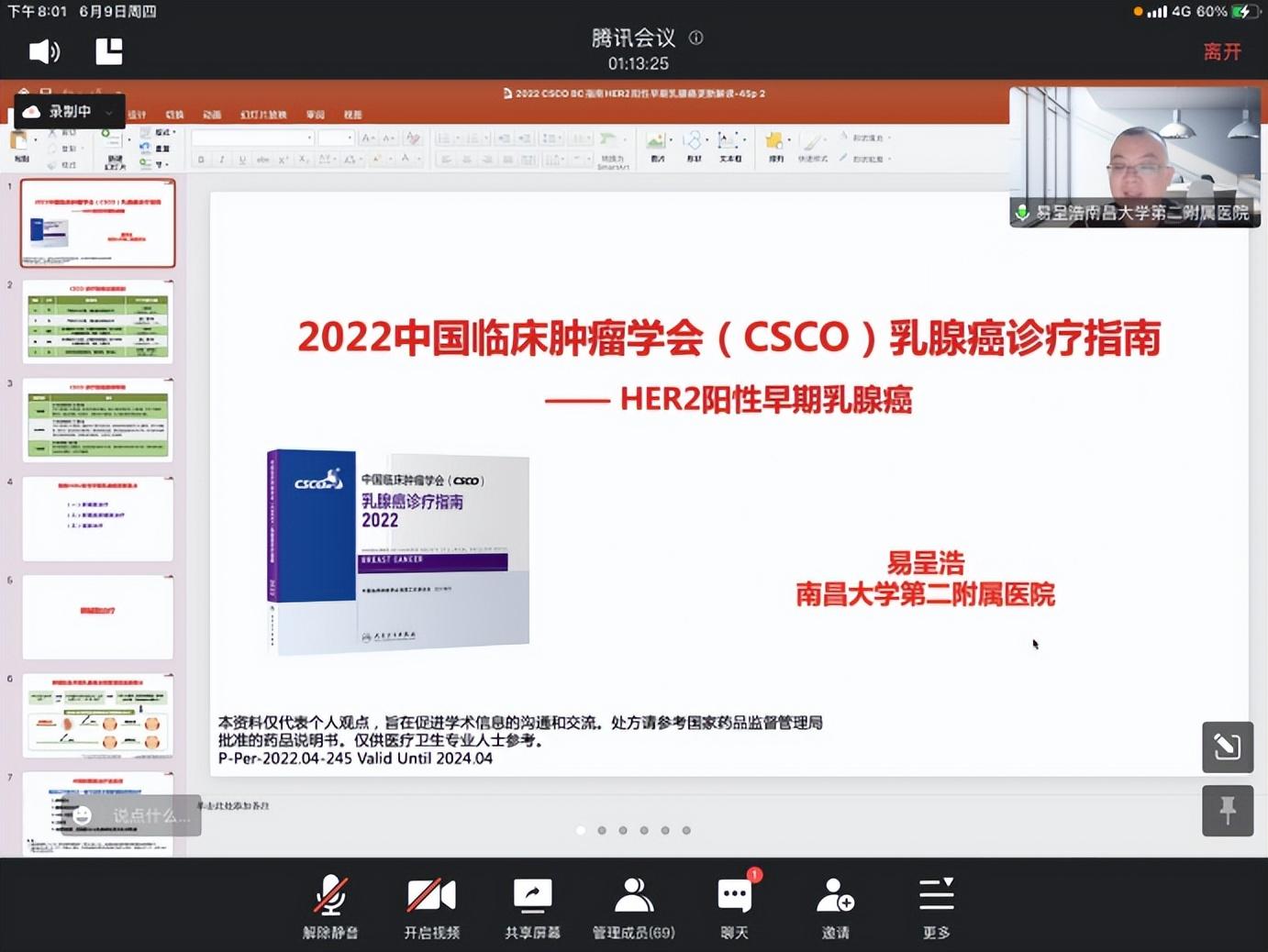1268x952 pixels.
Task: Unmute microphone with 解除静音
Action: click(x=330, y=906)
